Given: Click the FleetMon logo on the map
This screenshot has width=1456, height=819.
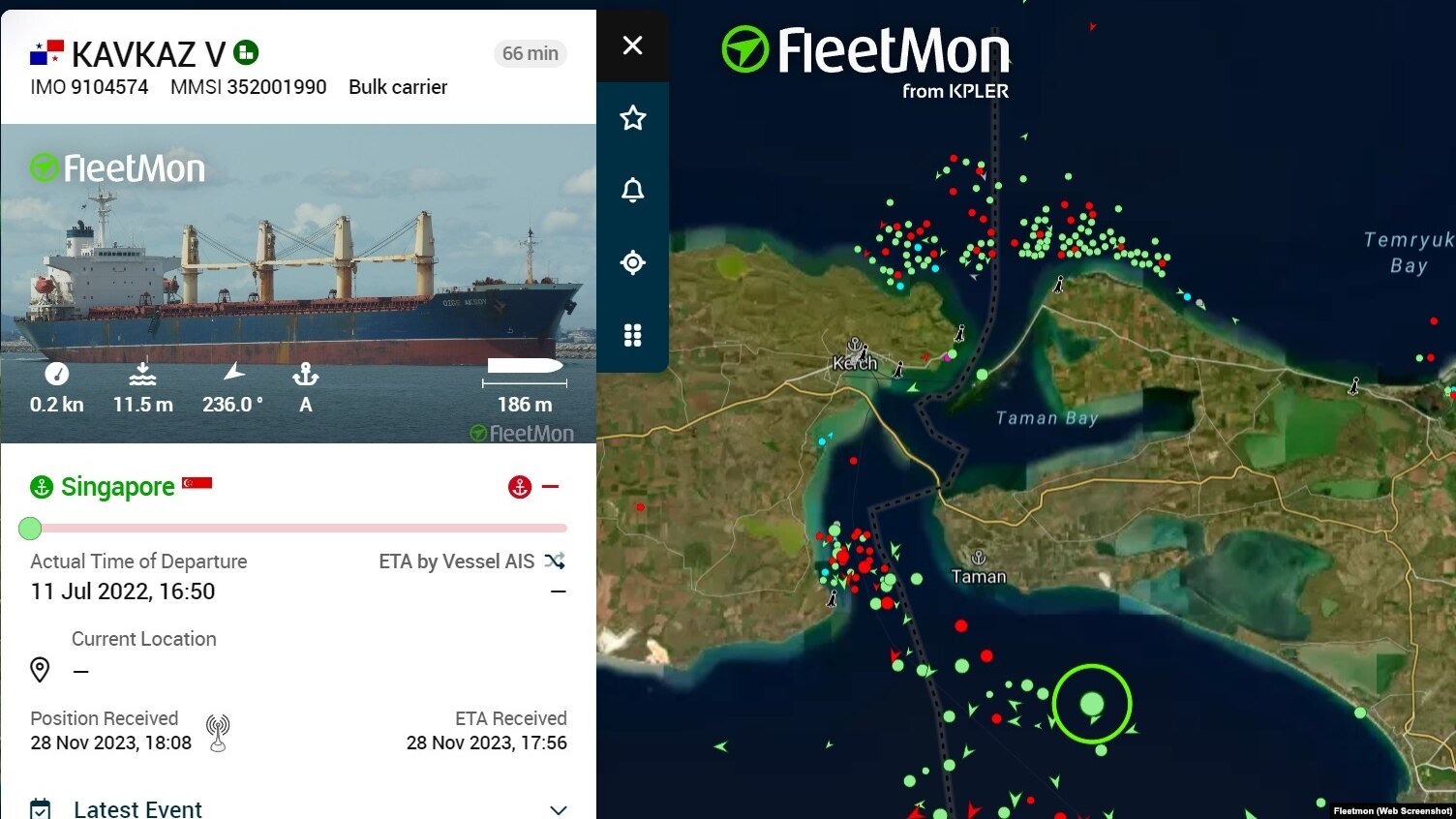Looking at the screenshot, I should 865,60.
